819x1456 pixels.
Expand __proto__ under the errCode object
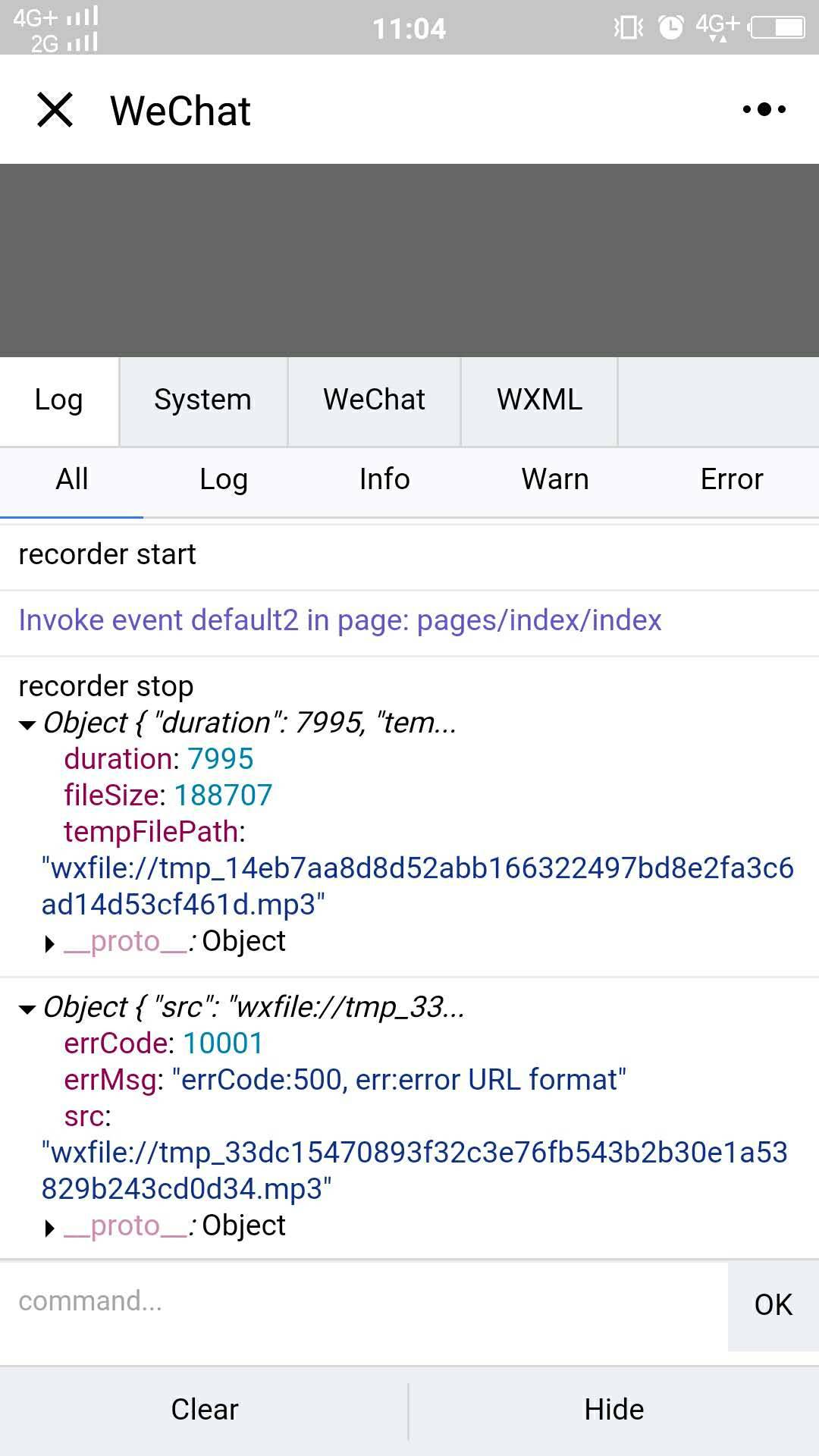[x=50, y=1228]
